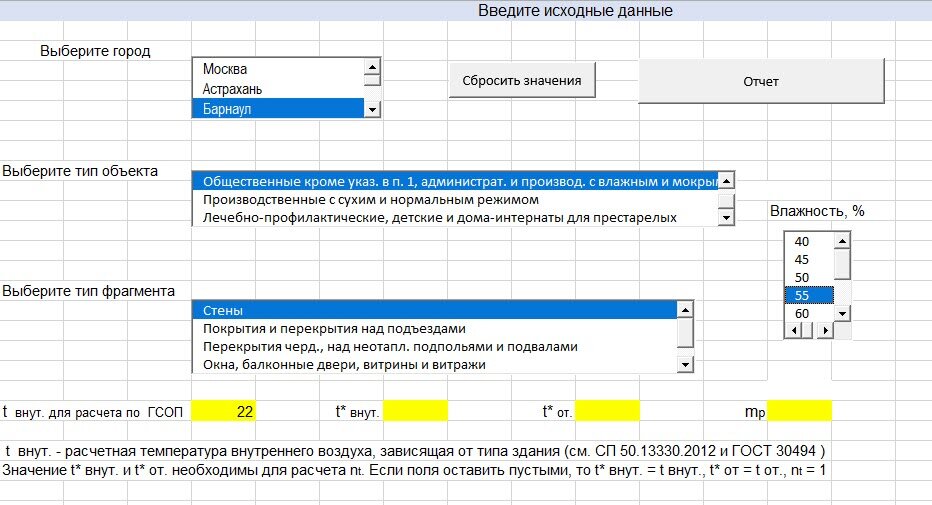Select humidity value 45
932x505 pixels.
click(x=809, y=260)
